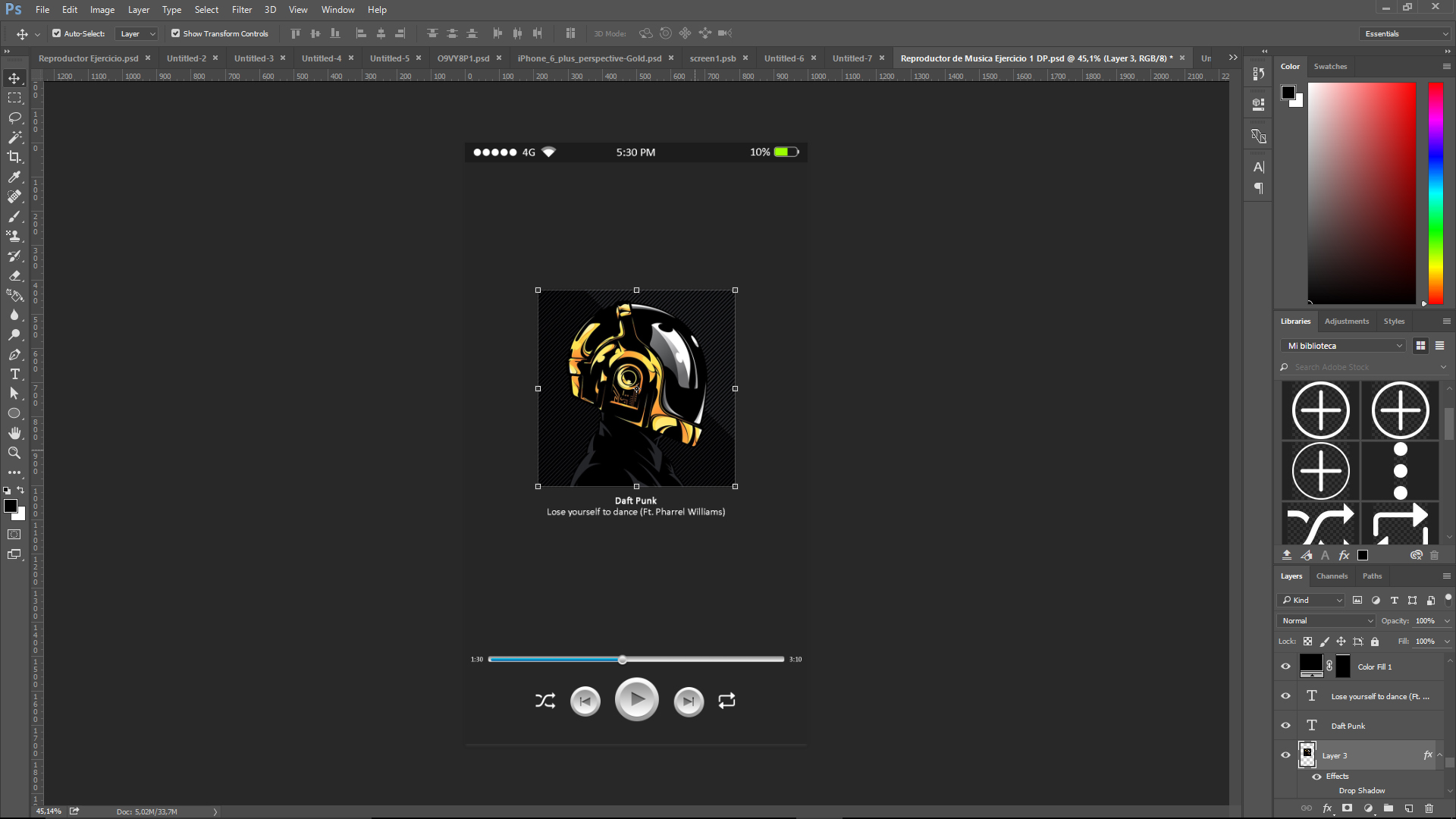Select the Clone Stamp tool
1456x819 pixels.
14,236
